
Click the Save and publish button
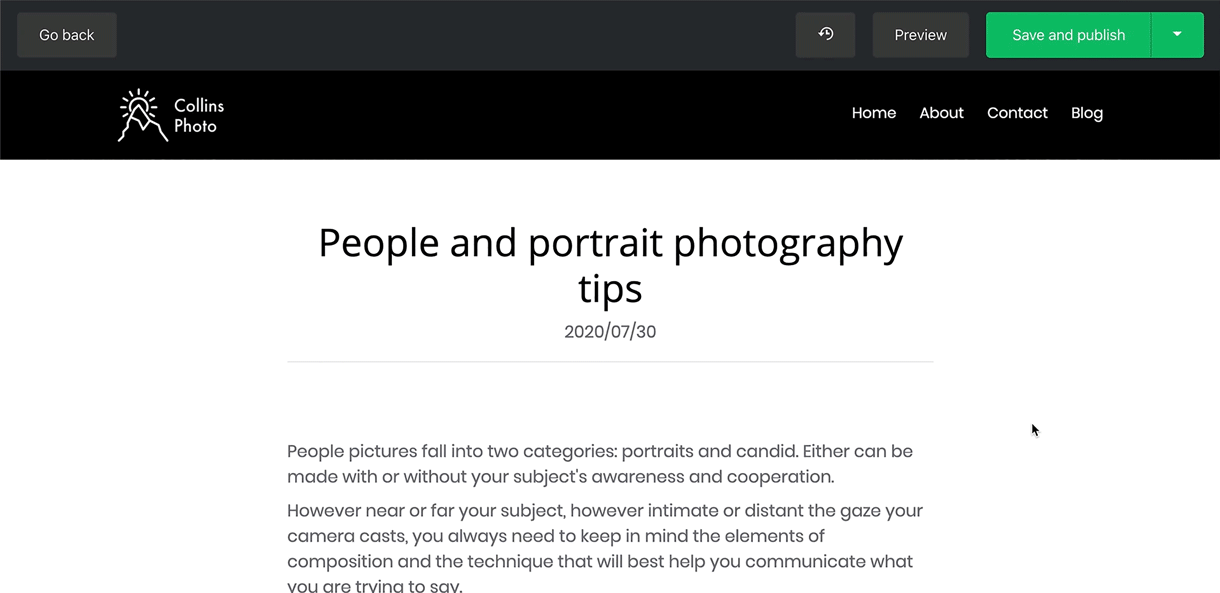tap(1068, 35)
